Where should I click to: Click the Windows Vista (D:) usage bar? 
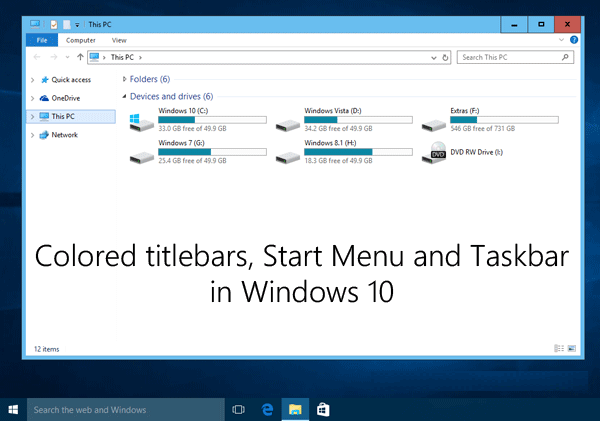[358, 120]
